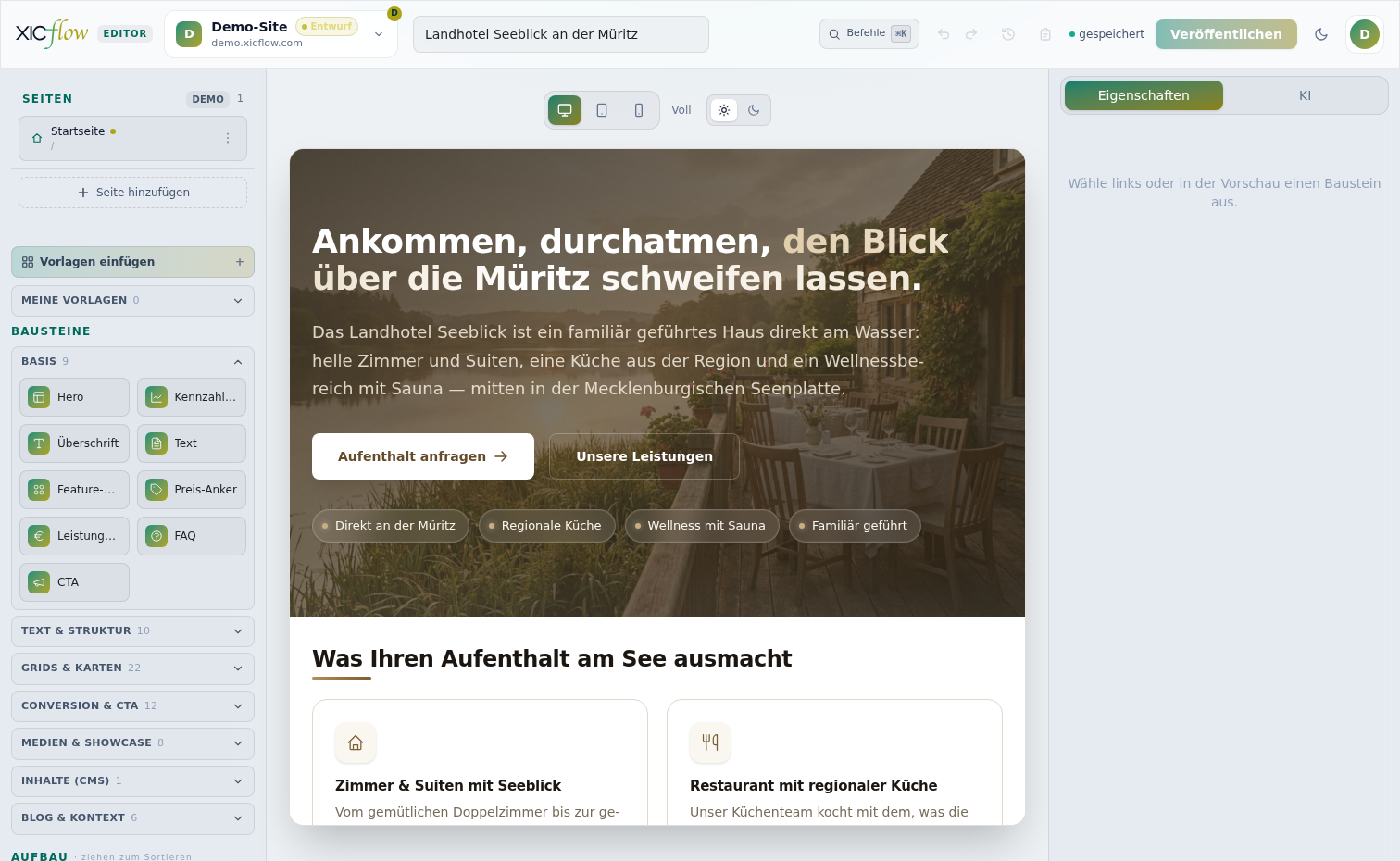Click Restaurant mit regionaler Küche card
Image resolution: width=1400 pixels, height=861 pixels.
[x=834, y=762]
